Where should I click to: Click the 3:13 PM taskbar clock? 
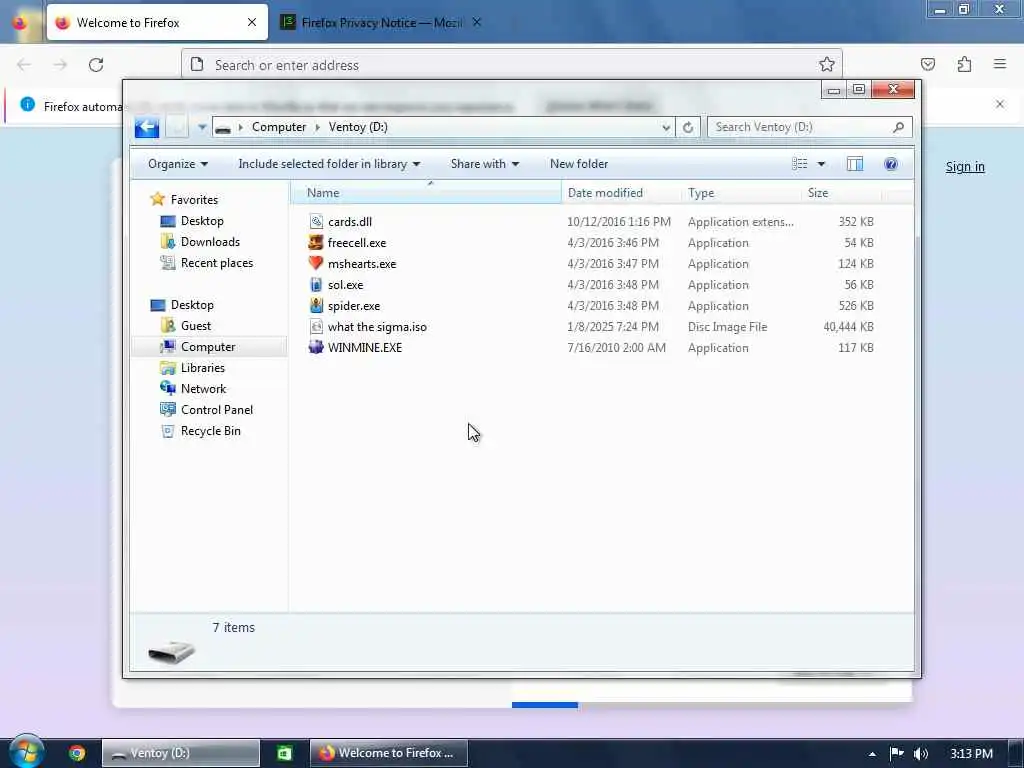click(971, 754)
